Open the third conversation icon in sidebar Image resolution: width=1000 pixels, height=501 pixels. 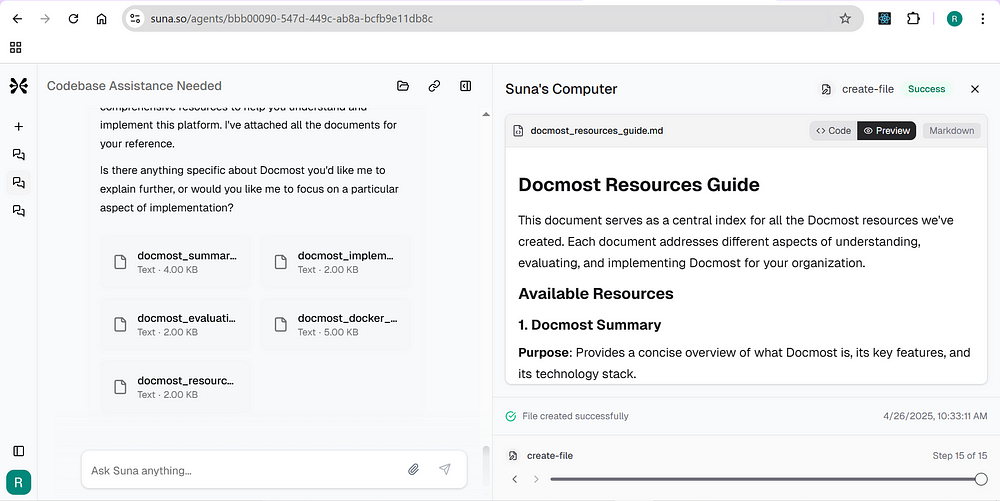[x=18, y=210]
